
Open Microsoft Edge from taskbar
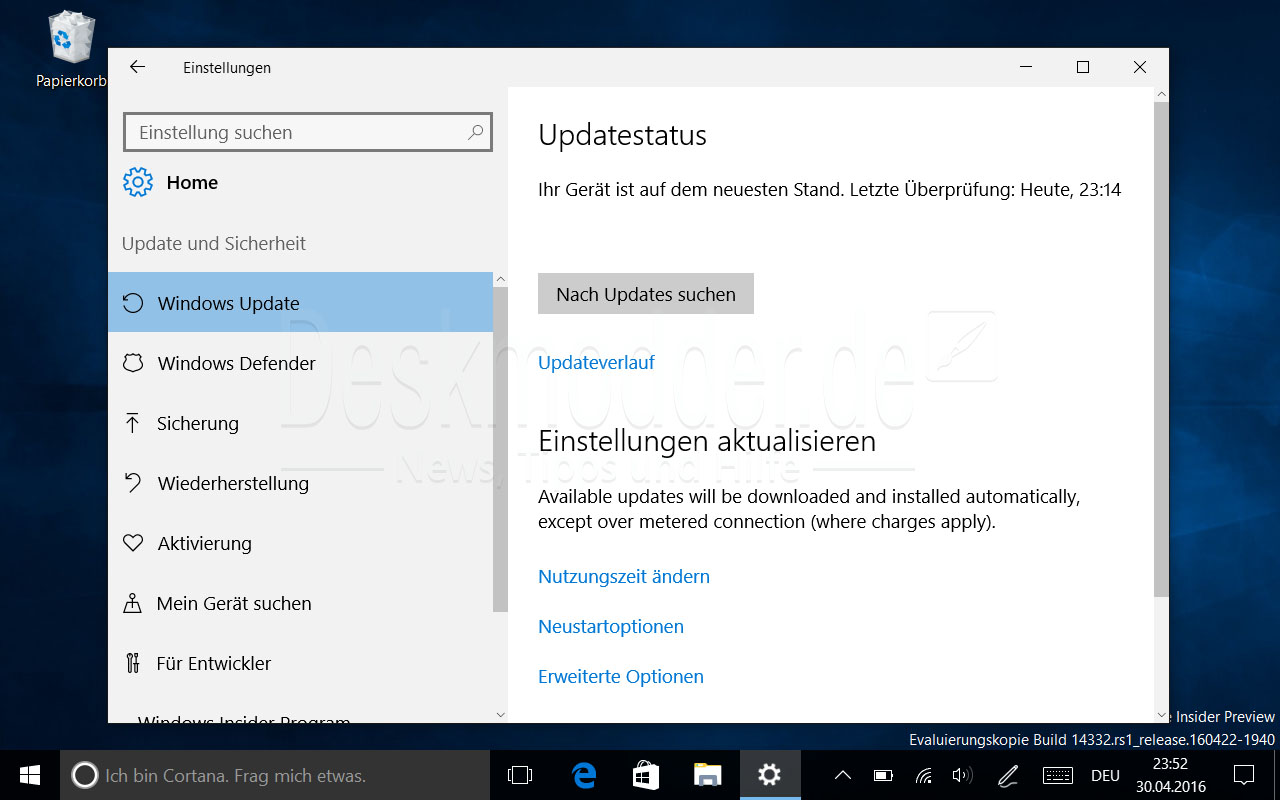[584, 775]
